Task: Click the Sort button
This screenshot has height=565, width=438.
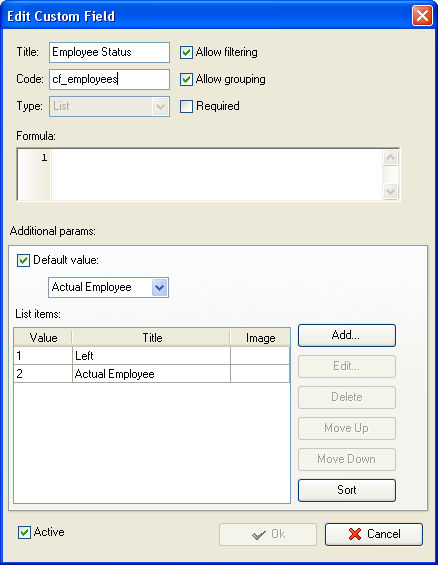Action: (347, 490)
